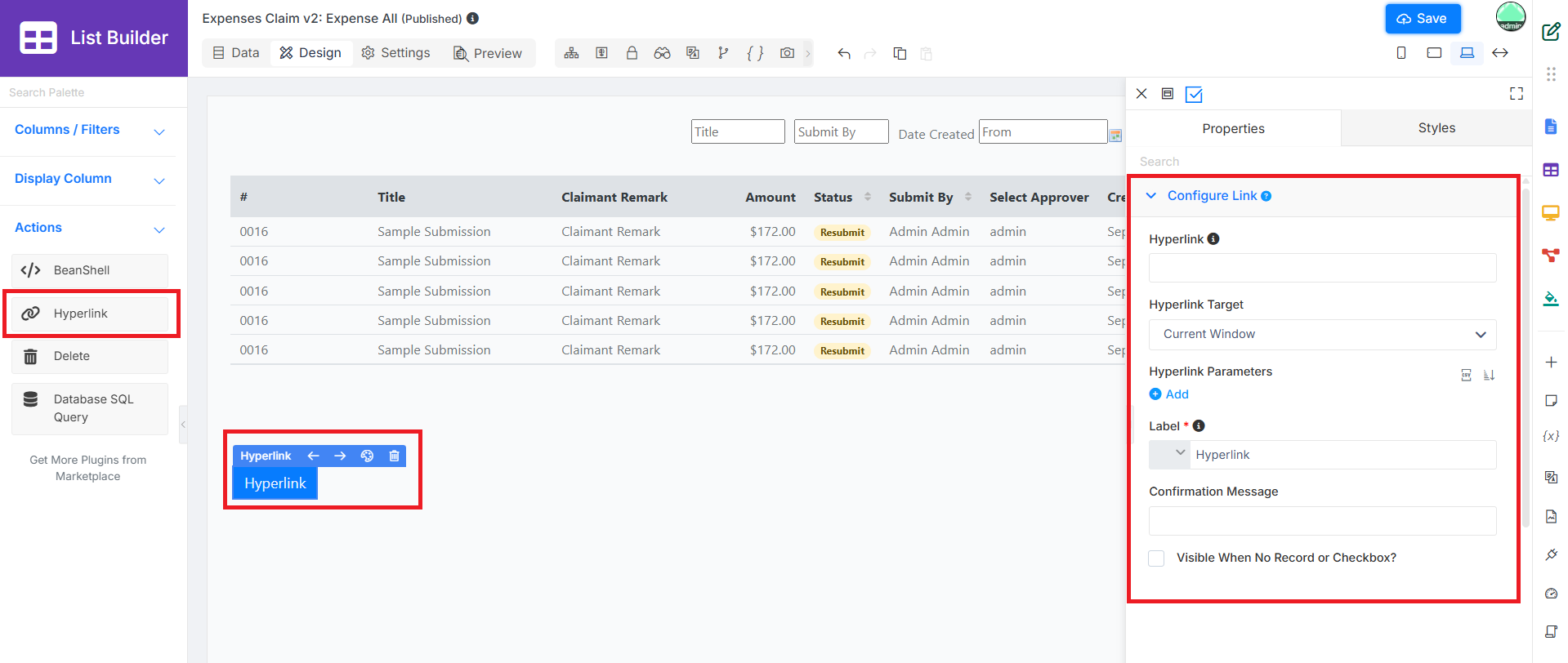This screenshot has width=1568, height=663.
Task: Add a Hyperlink Parameter via Add link
Action: [1169, 394]
